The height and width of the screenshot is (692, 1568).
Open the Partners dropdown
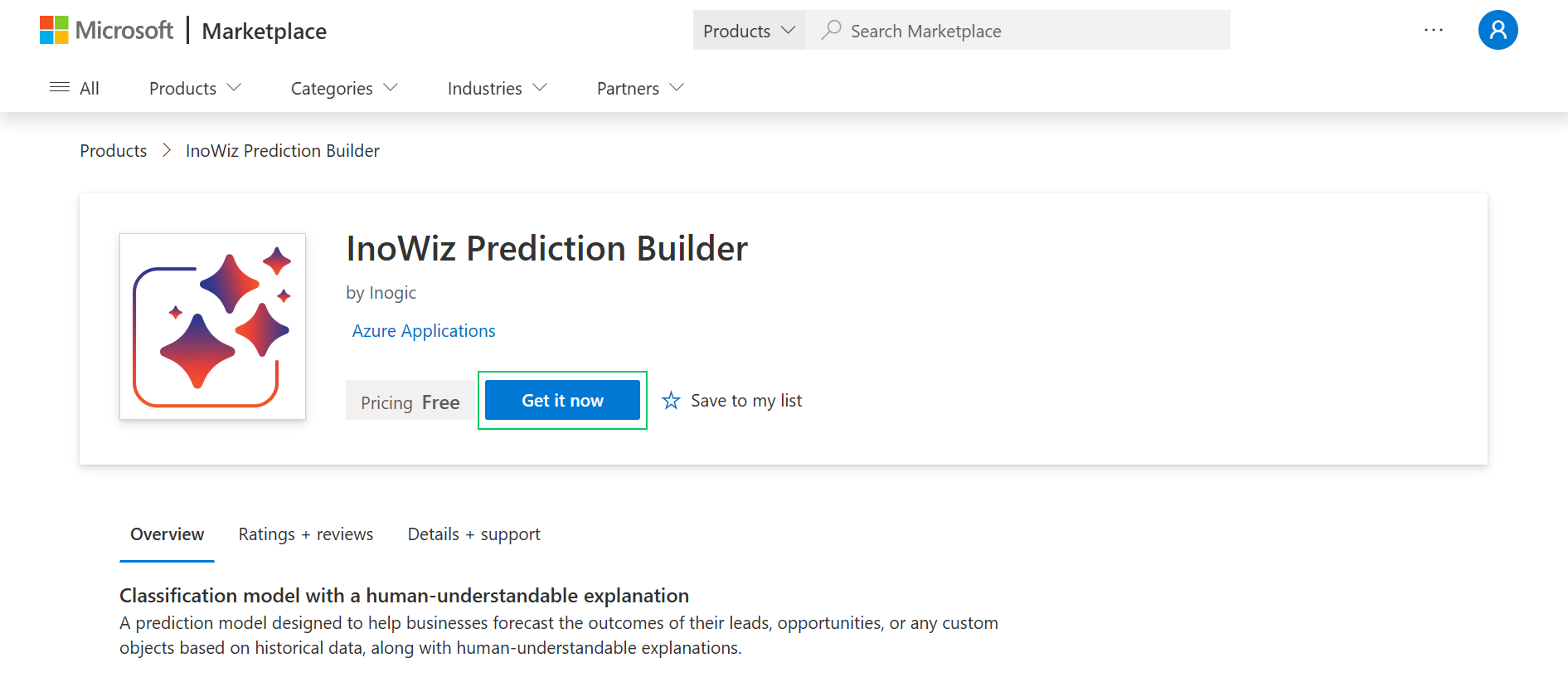[x=640, y=88]
